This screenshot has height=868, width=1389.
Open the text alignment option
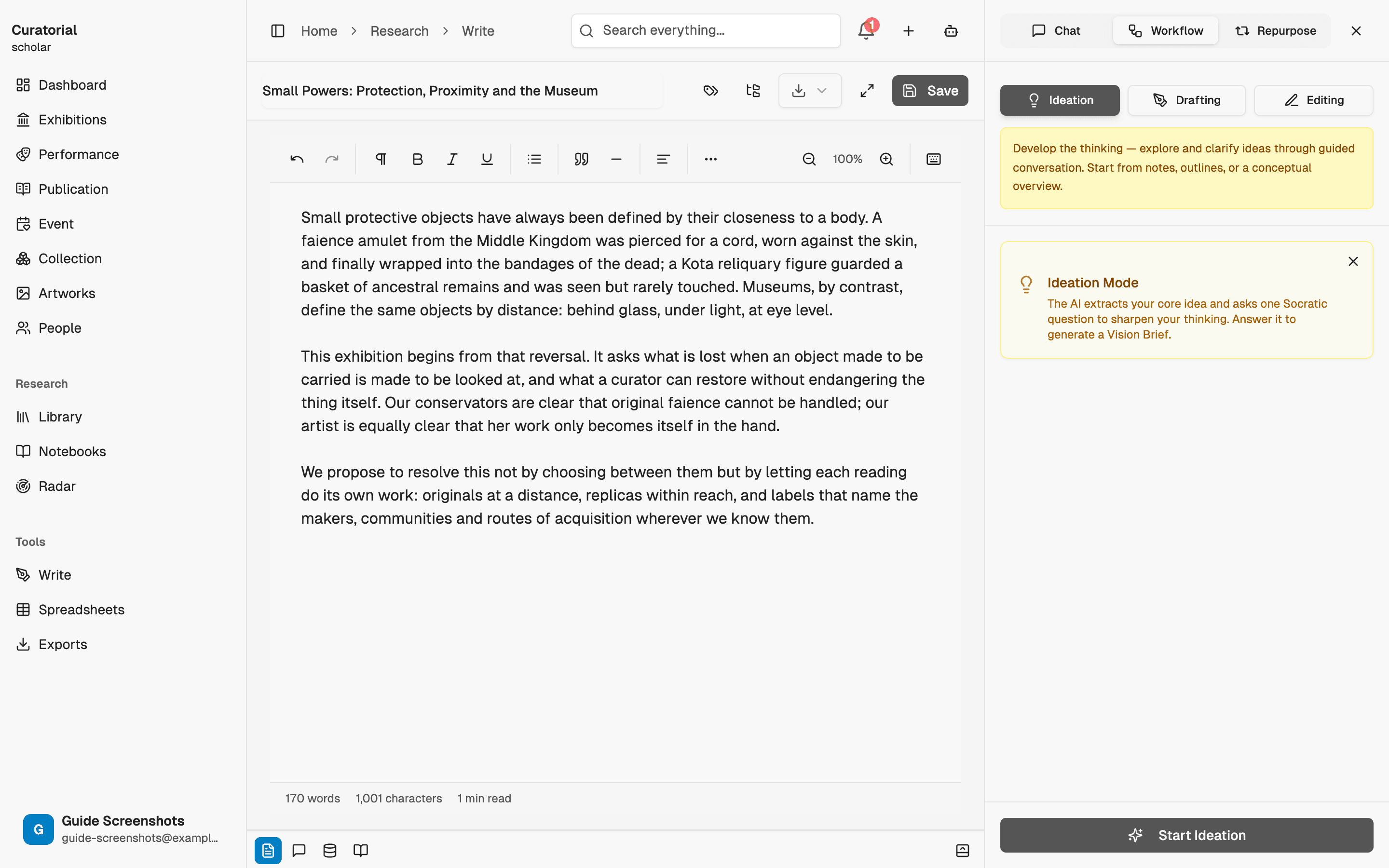pyautogui.click(x=664, y=159)
